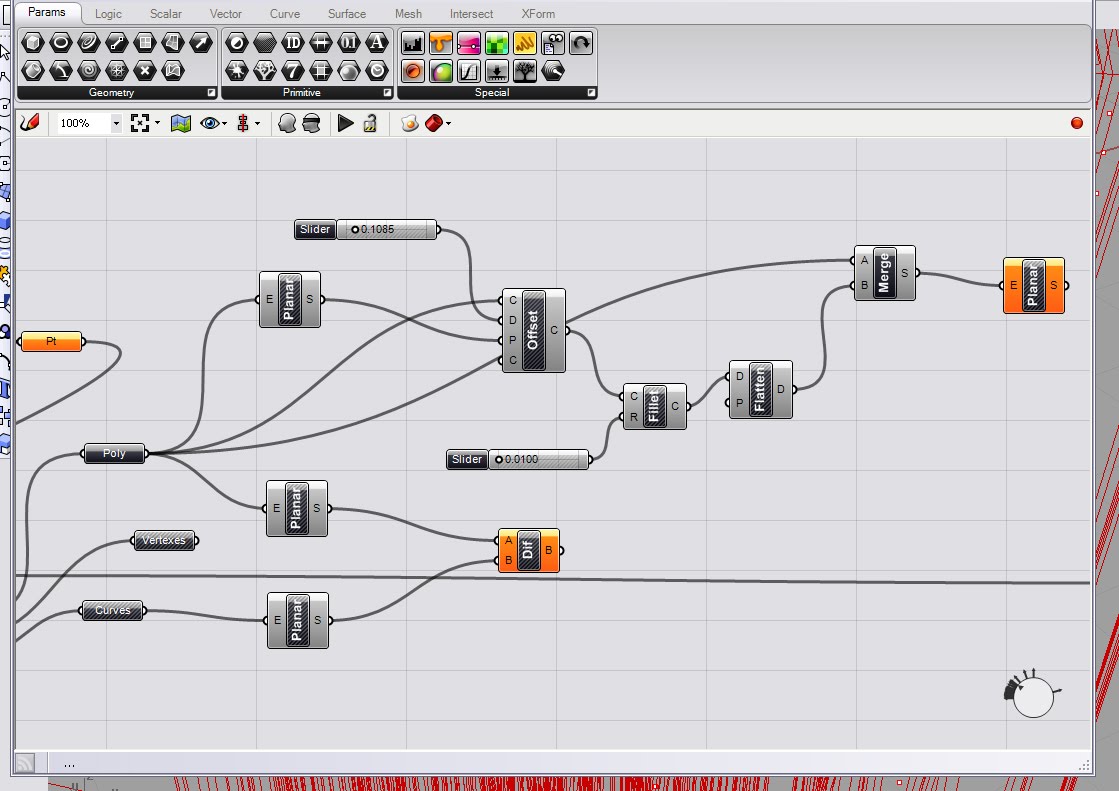This screenshot has height=791, width=1119.
Task: Open the named views map icon
Action: (x=181, y=124)
